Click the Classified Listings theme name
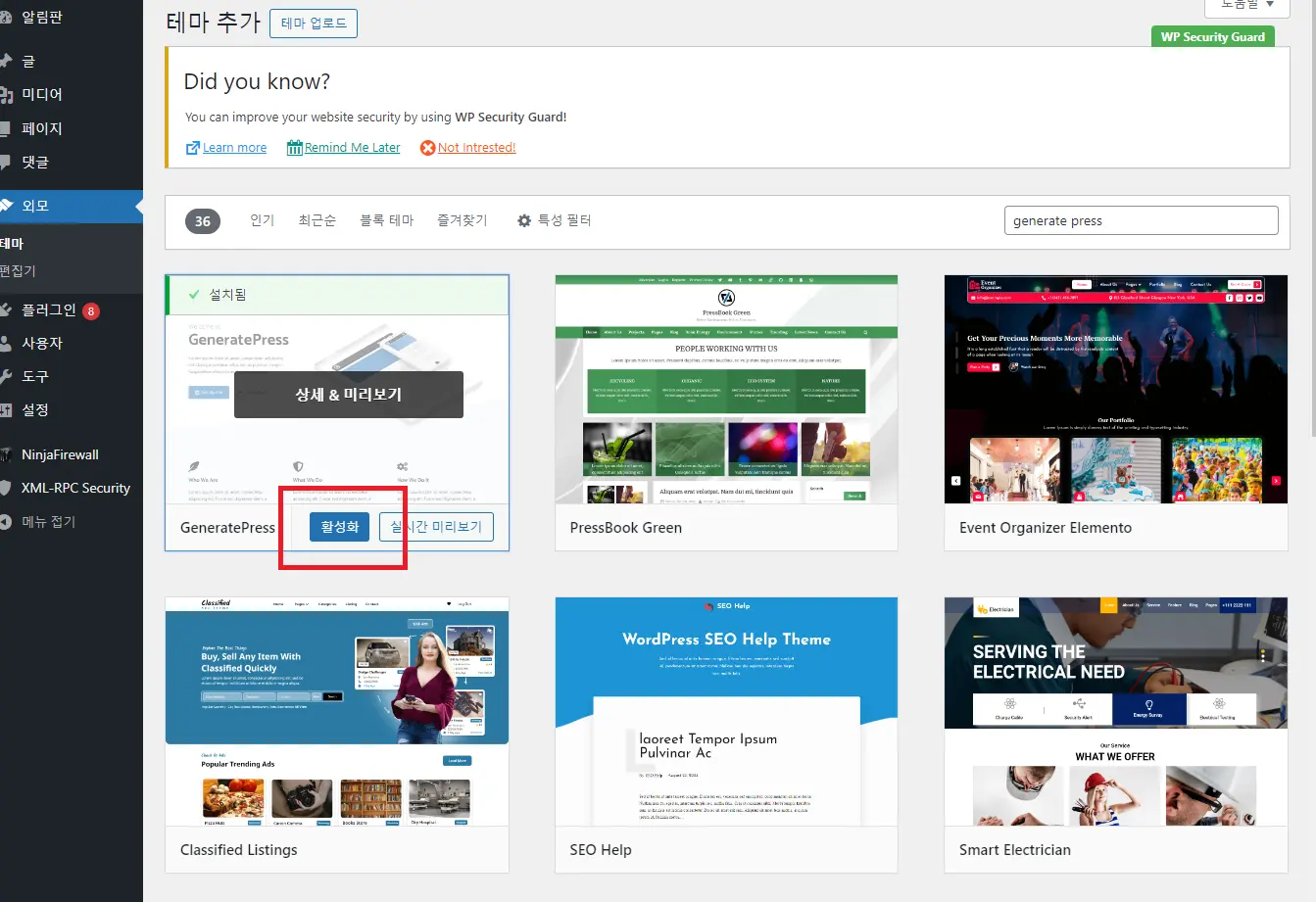The width and height of the screenshot is (1316, 902). [x=239, y=850]
